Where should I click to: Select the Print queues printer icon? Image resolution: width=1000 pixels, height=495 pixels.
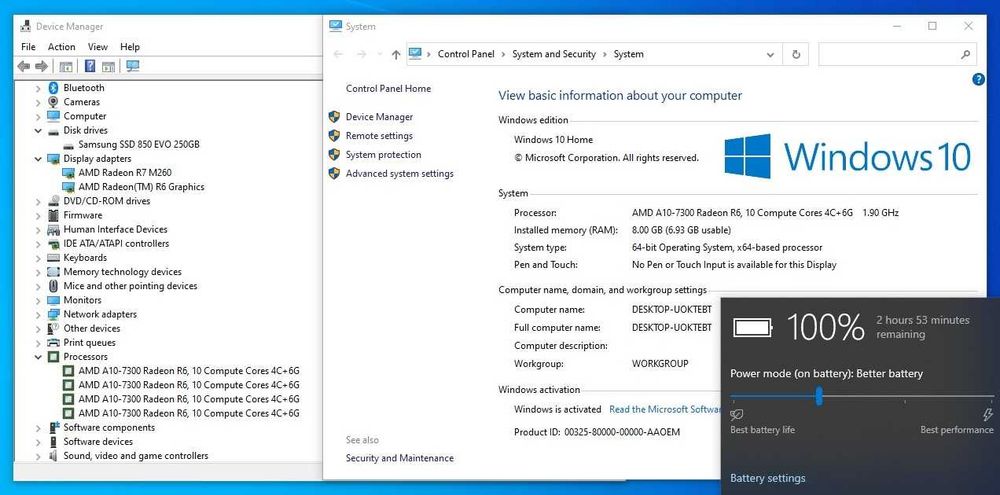54,343
